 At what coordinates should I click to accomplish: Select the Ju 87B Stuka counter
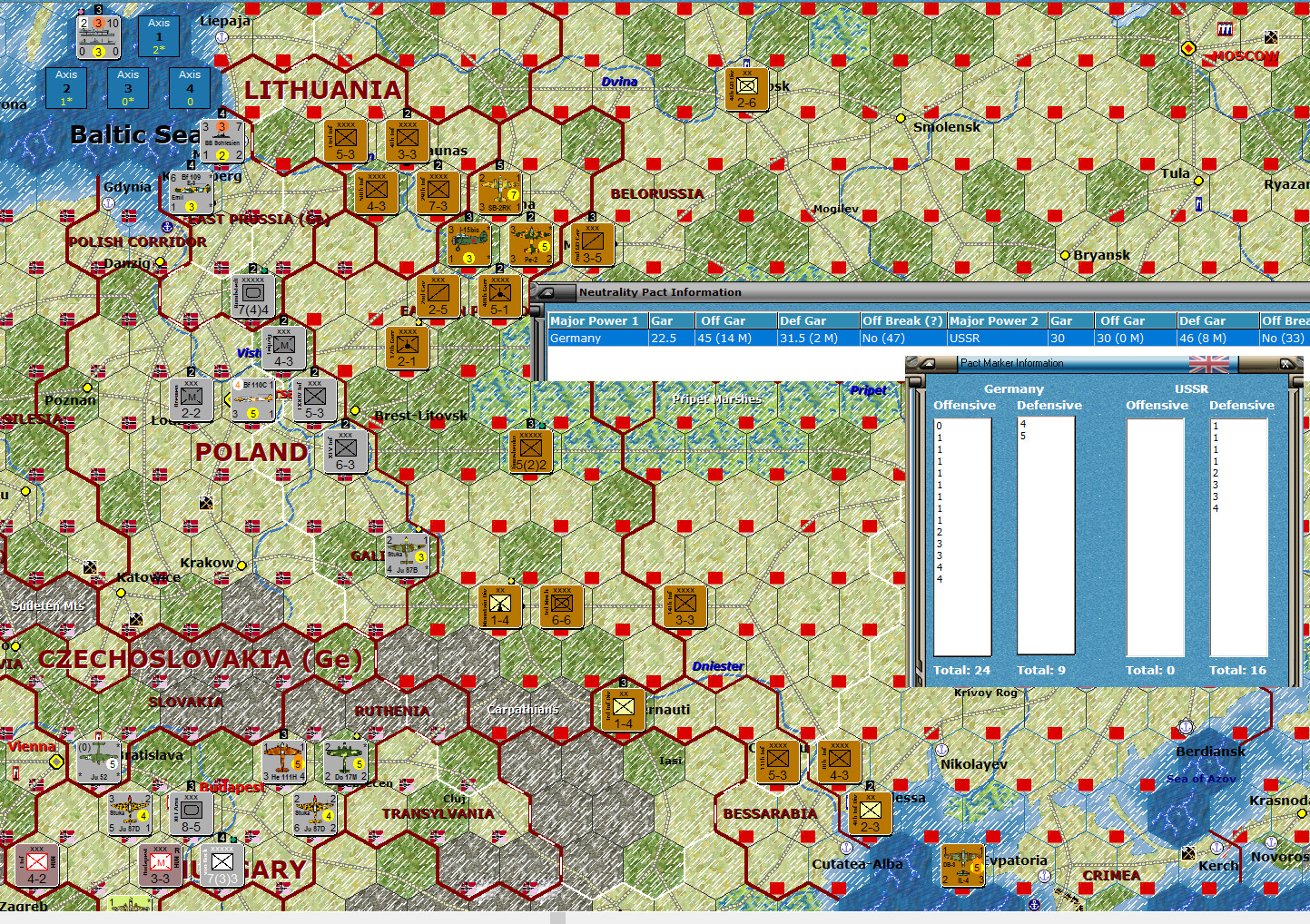pos(406,555)
